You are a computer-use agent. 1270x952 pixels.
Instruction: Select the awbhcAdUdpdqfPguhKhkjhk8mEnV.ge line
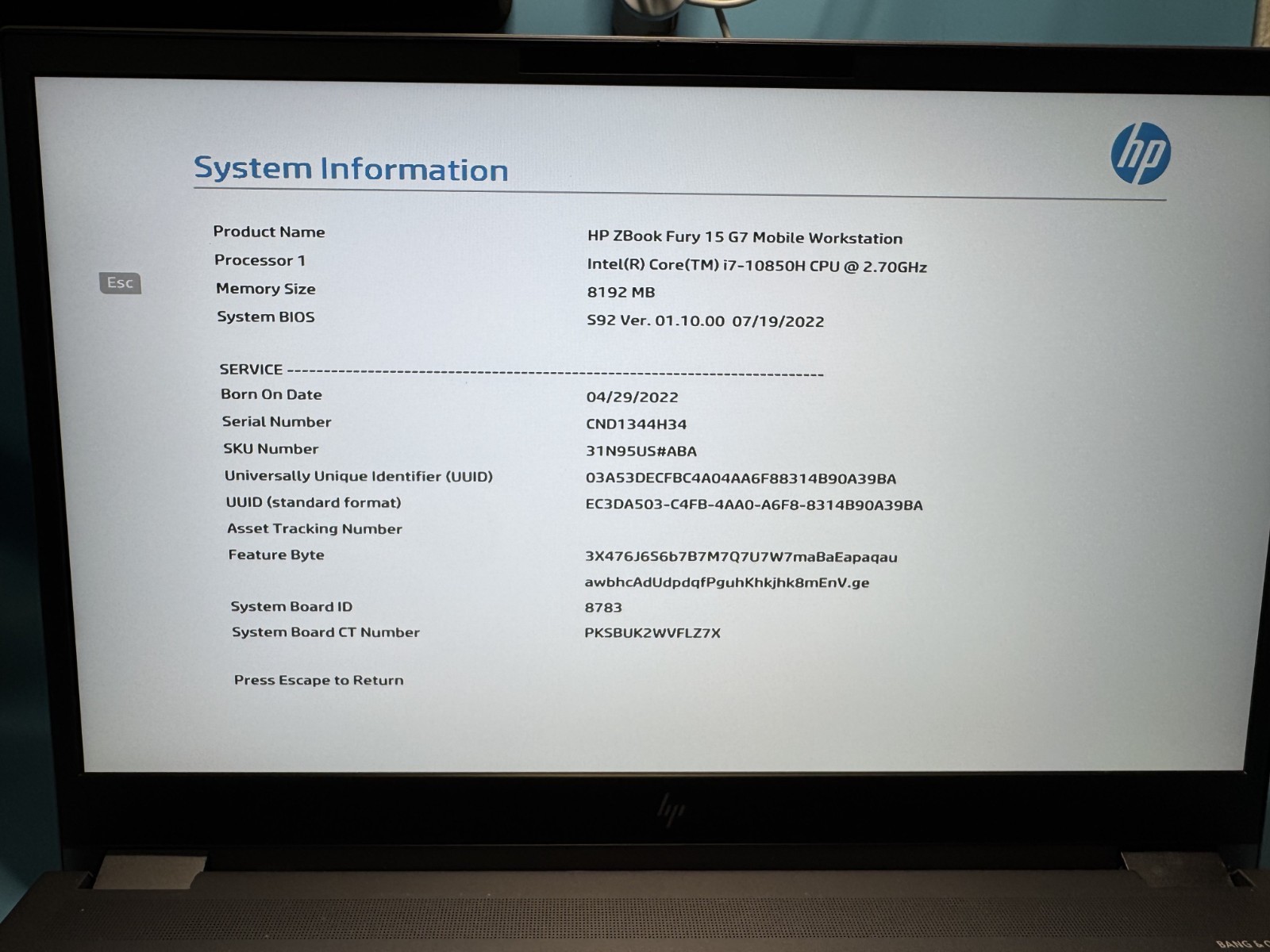pos(726,582)
